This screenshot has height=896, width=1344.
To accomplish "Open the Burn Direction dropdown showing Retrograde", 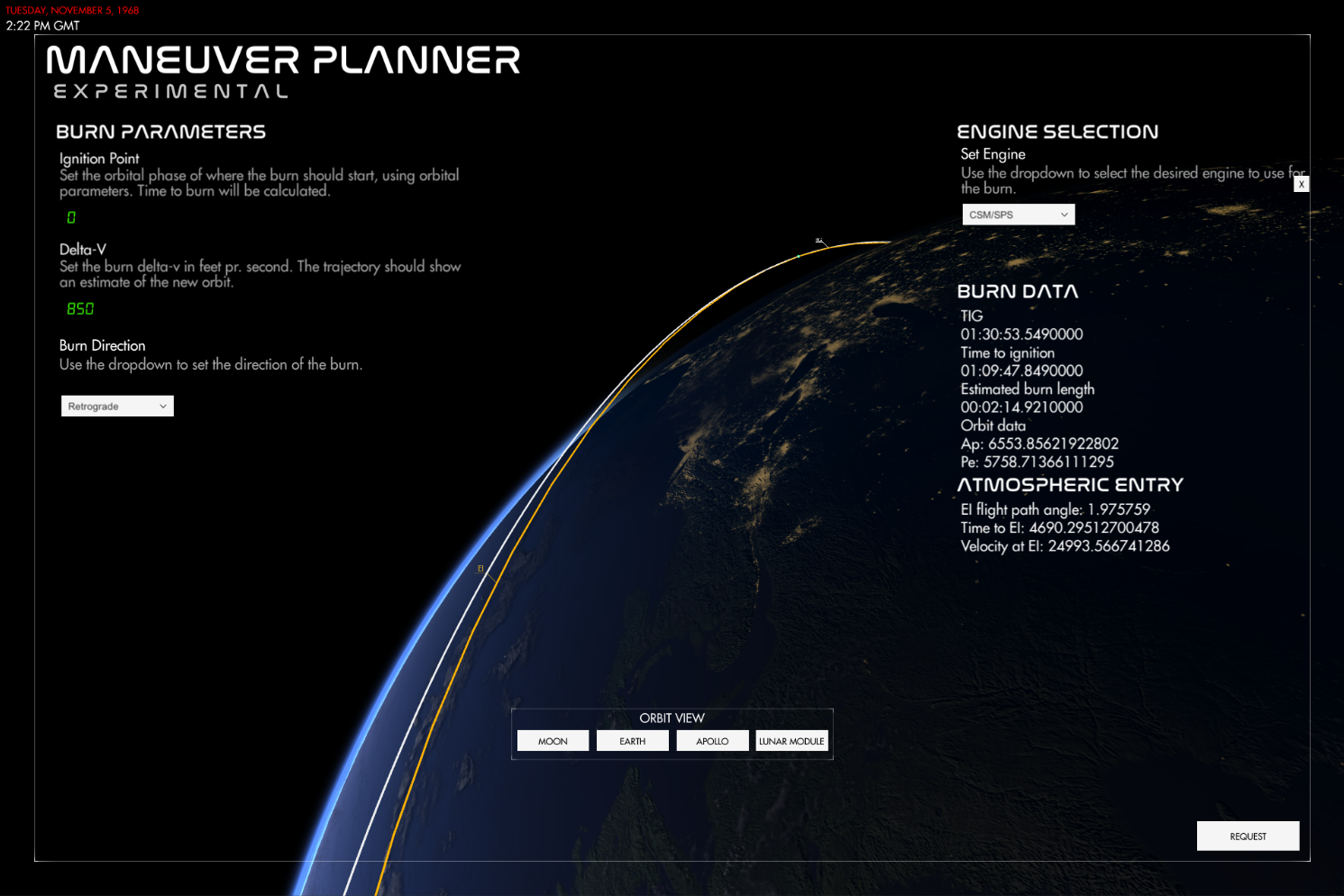I will 117,407.
